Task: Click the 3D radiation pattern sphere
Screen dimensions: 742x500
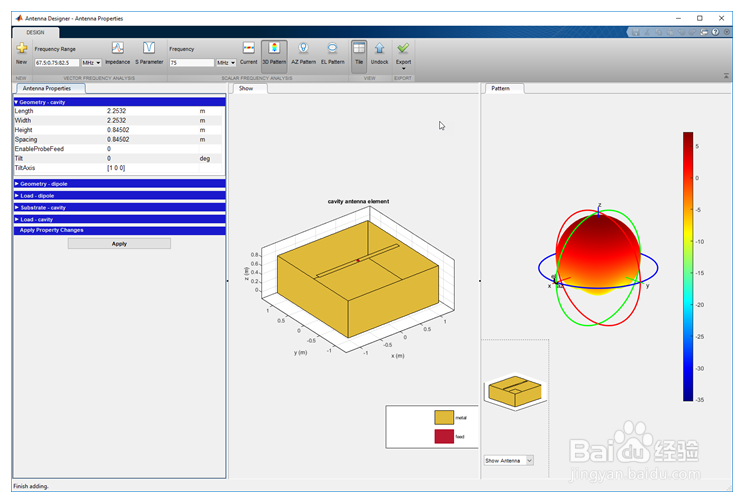Action: click(598, 253)
